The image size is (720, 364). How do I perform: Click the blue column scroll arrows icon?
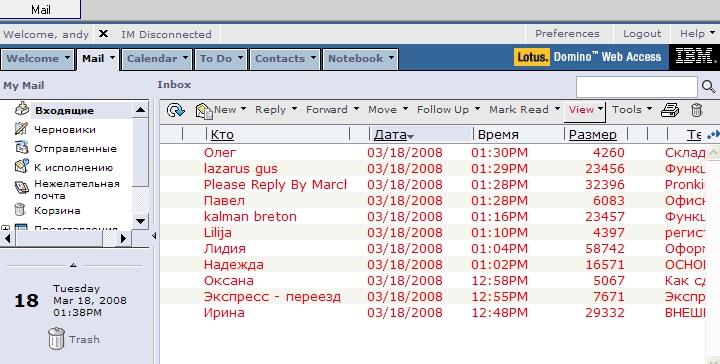pyautogui.click(x=713, y=134)
